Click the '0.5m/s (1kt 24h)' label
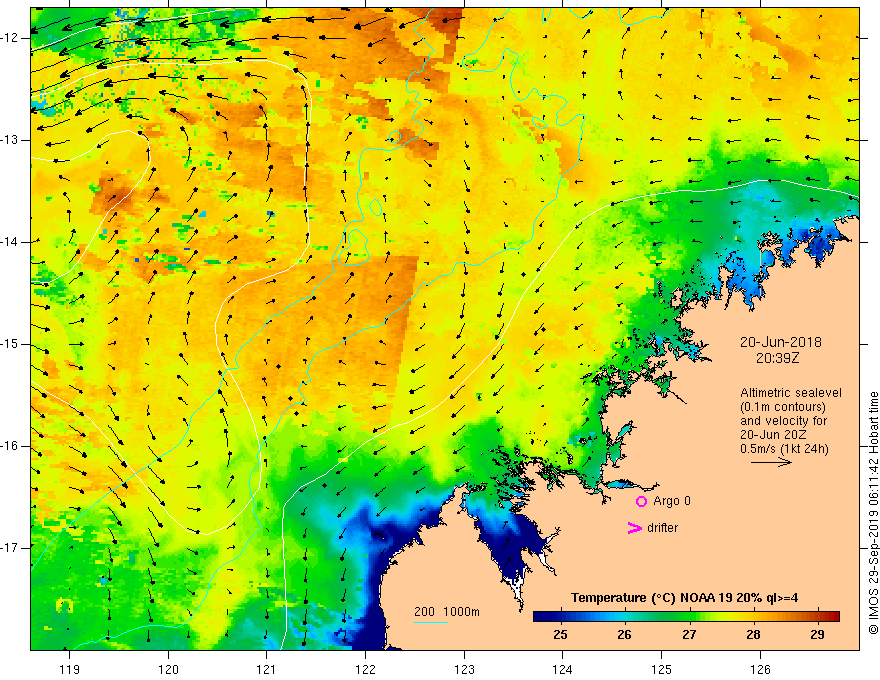Image resolution: width=880 pixels, height=680 pixels. pyautogui.click(x=784, y=449)
